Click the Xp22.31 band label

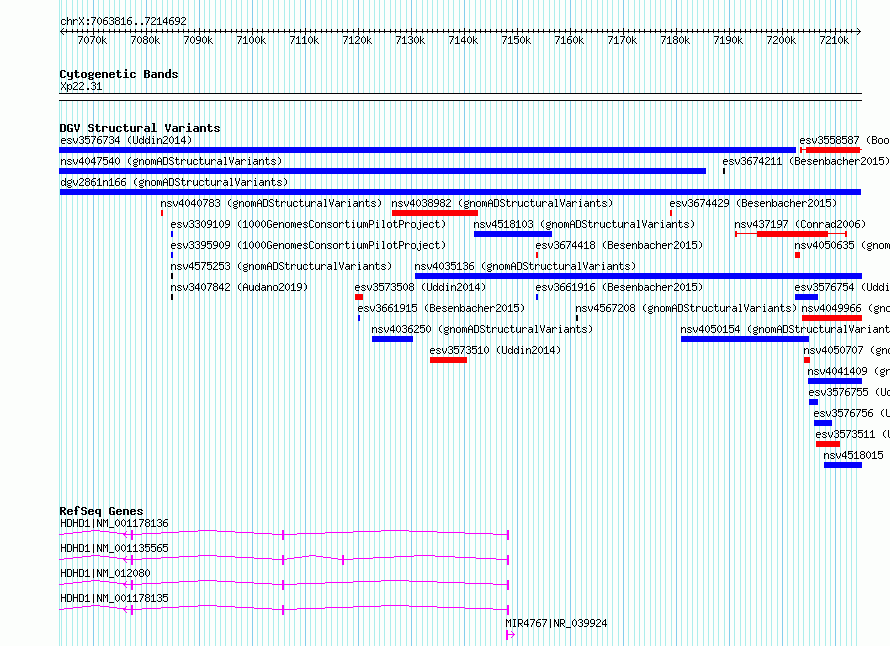coord(81,86)
